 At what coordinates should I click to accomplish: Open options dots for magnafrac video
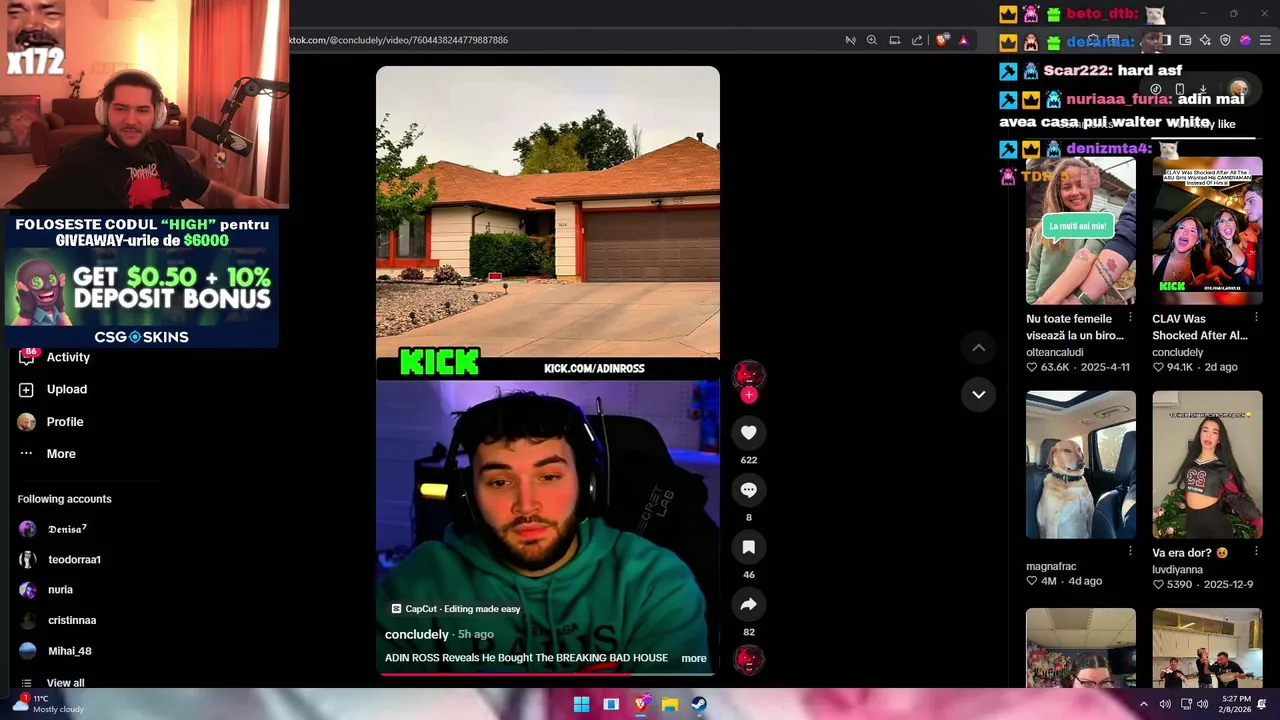point(1130,551)
